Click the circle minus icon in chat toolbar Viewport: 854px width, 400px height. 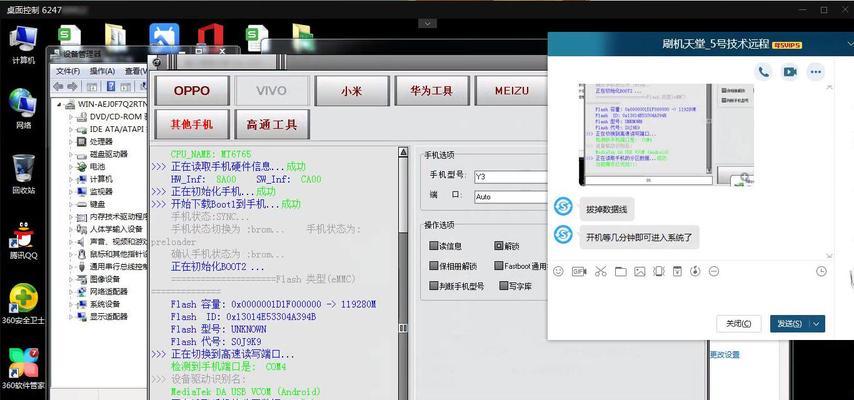[x=714, y=271]
